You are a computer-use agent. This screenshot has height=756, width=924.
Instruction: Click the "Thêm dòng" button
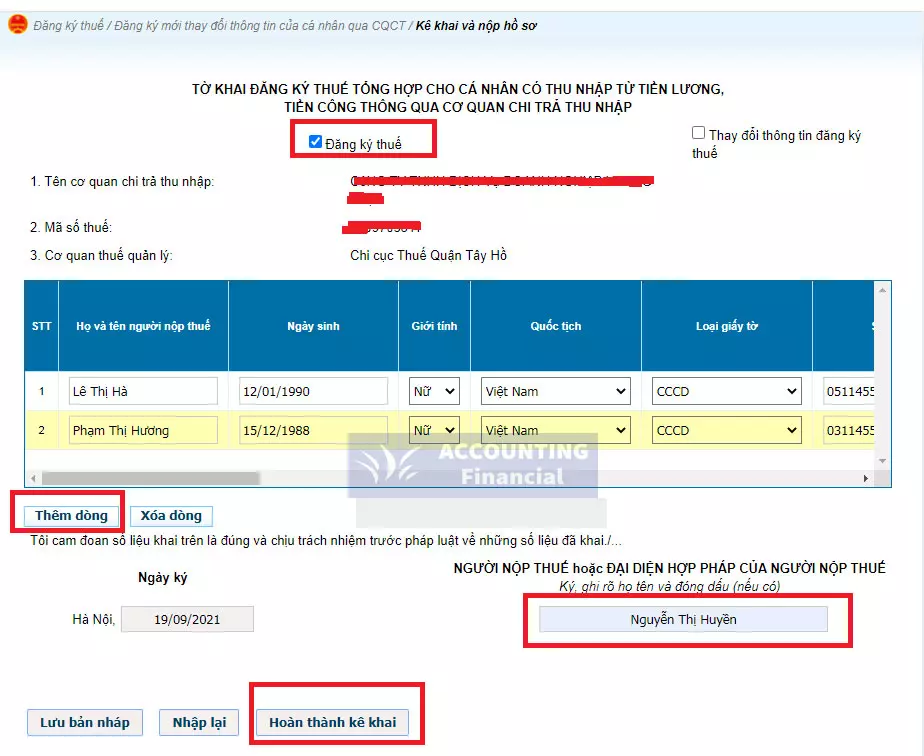(x=71, y=516)
